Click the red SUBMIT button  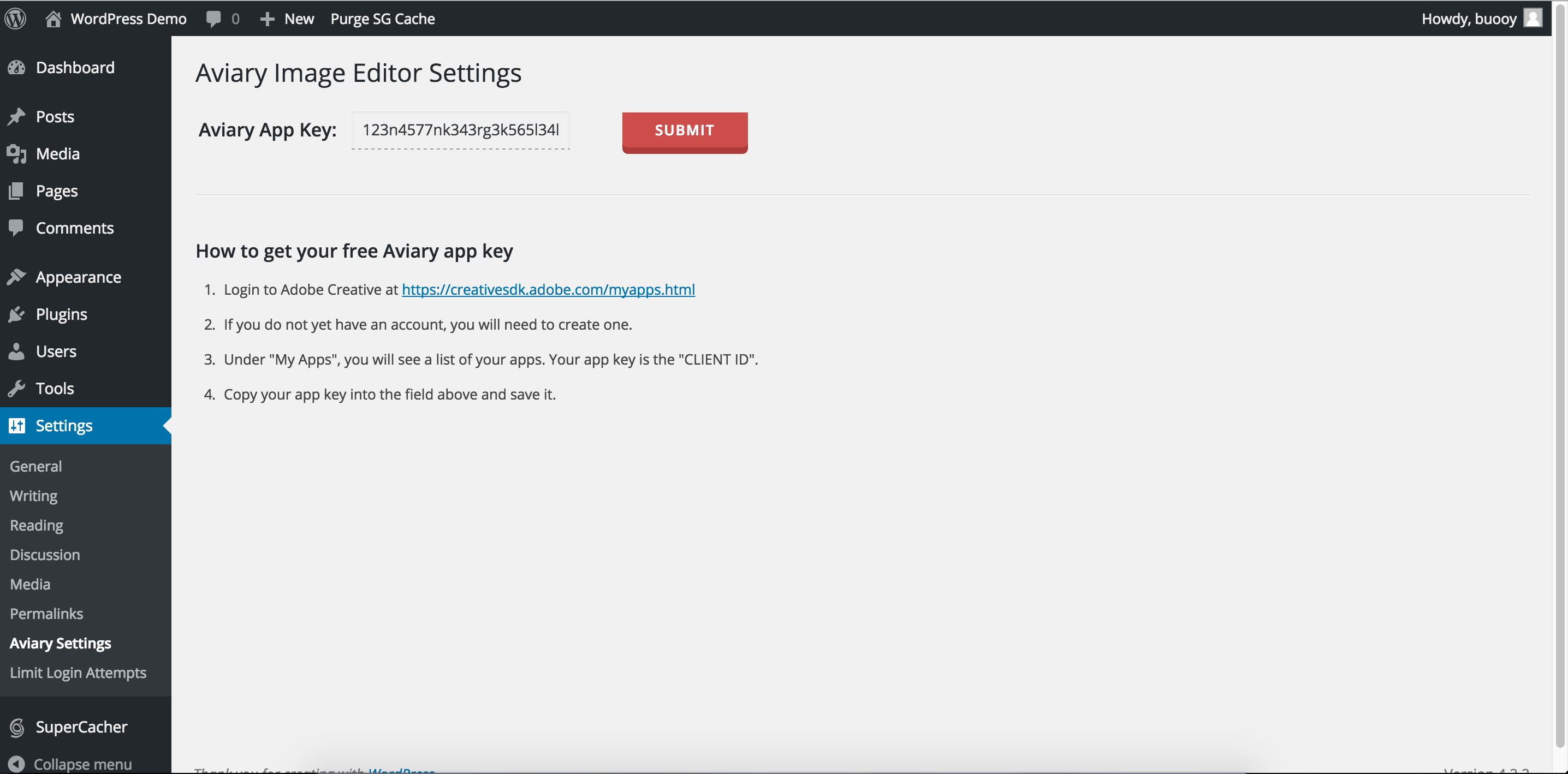pos(685,132)
